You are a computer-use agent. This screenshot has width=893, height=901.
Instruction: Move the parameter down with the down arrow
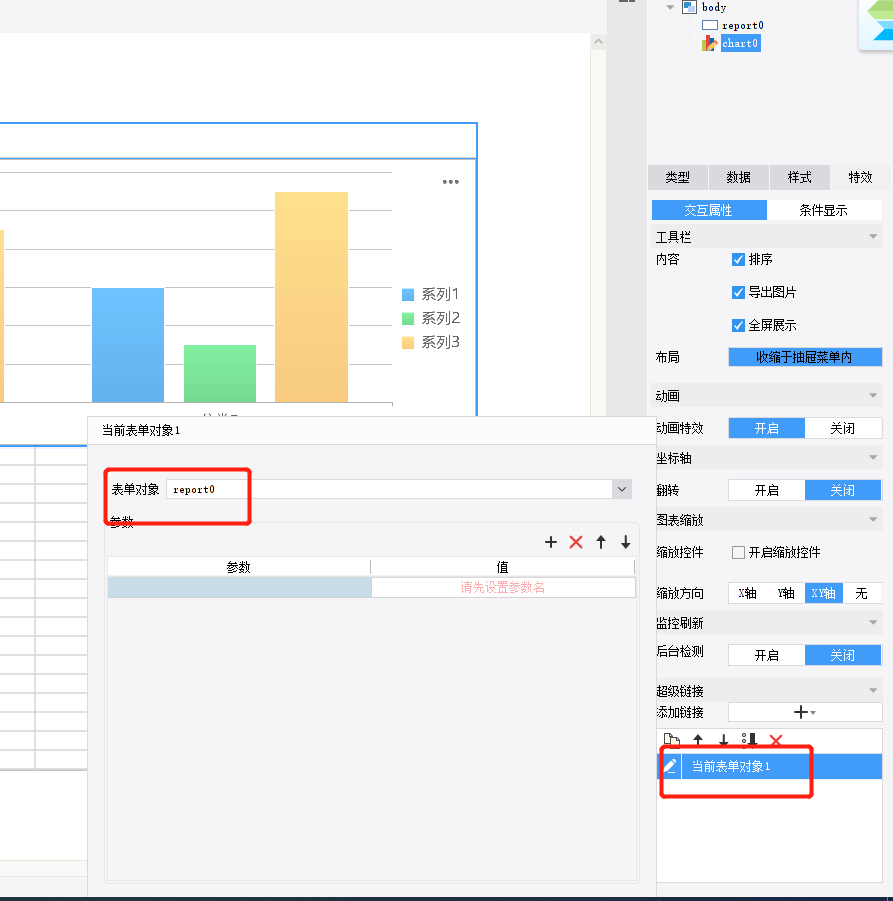pos(625,542)
